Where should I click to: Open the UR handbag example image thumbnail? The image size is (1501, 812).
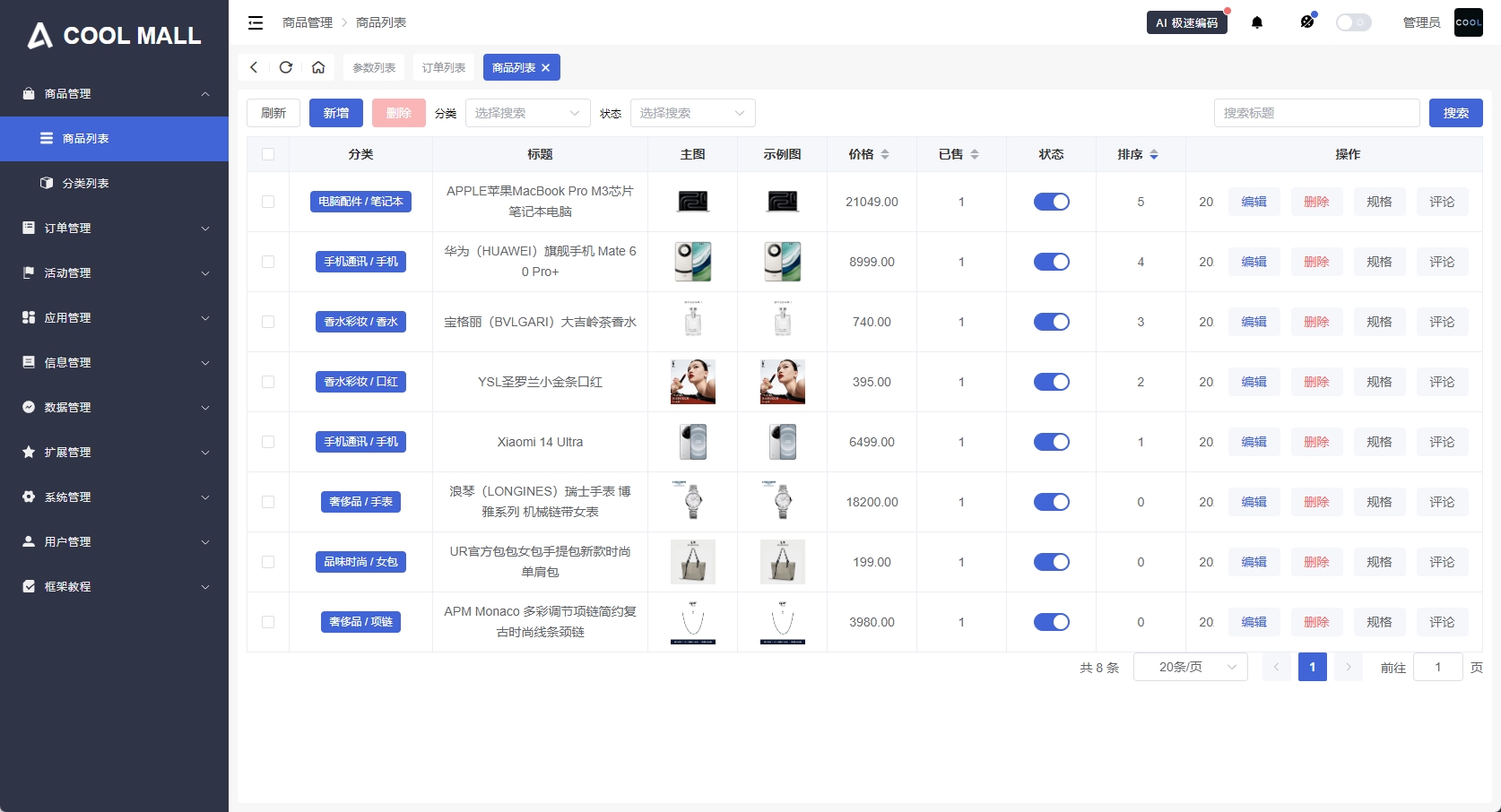coord(783,562)
